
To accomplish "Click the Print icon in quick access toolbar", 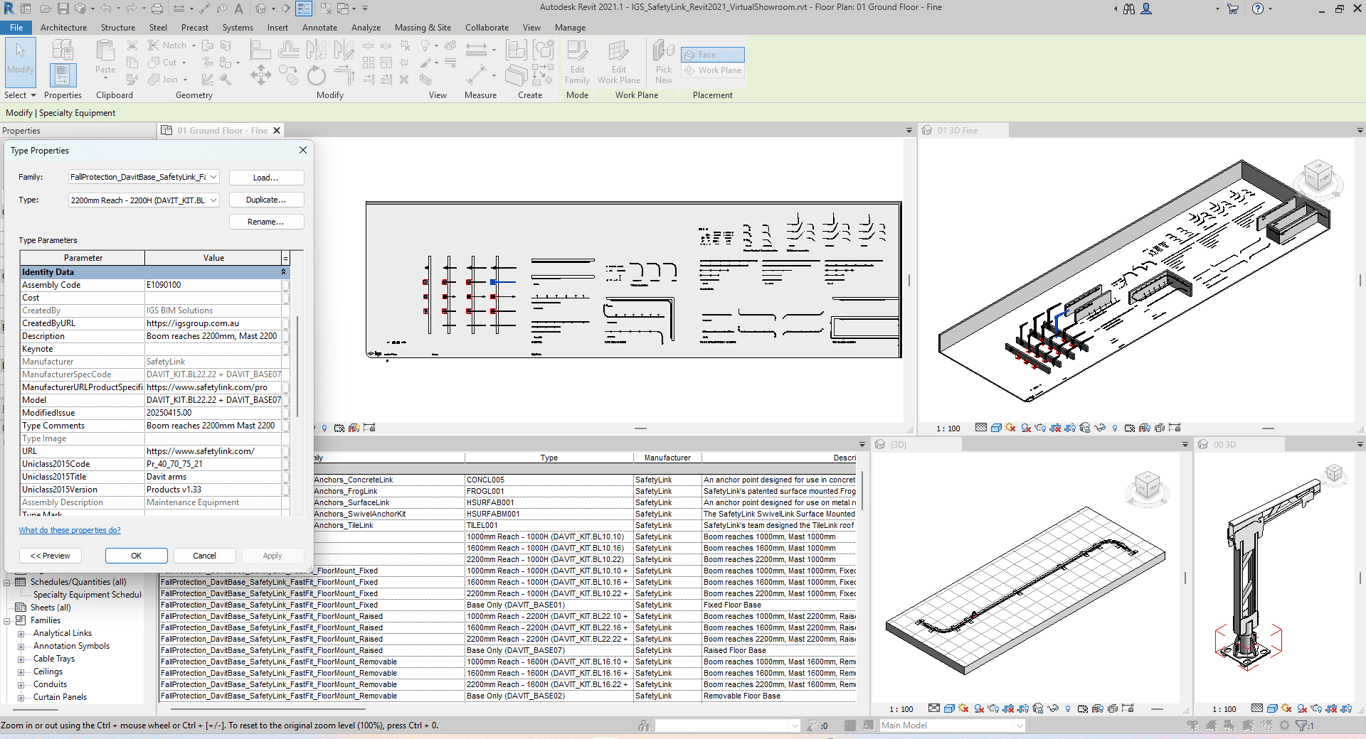I will pos(157,9).
